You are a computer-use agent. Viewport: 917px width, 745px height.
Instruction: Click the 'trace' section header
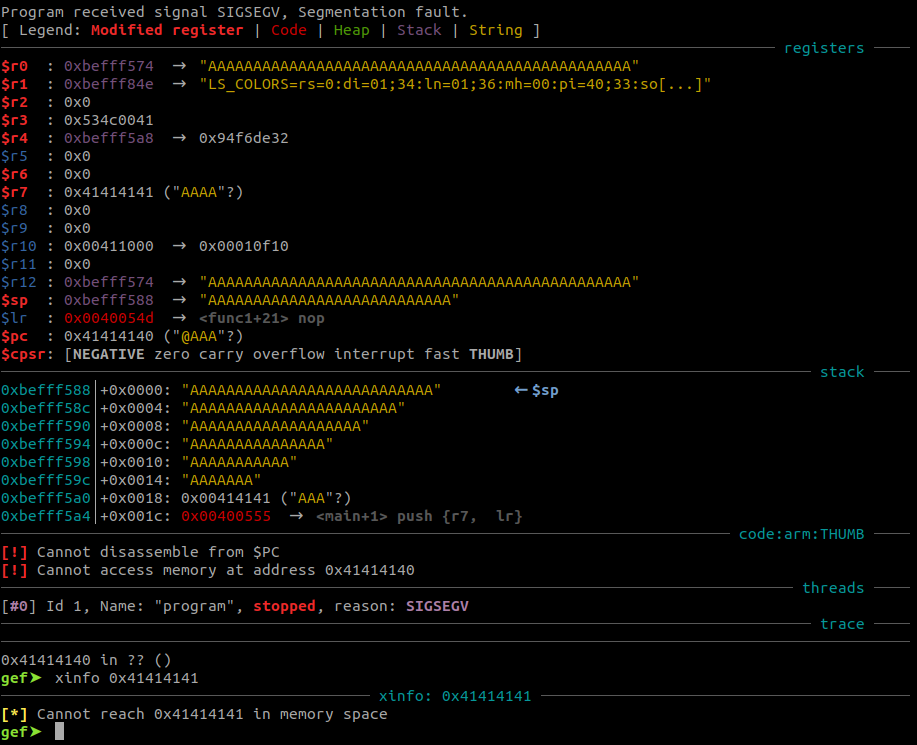[x=842, y=624]
